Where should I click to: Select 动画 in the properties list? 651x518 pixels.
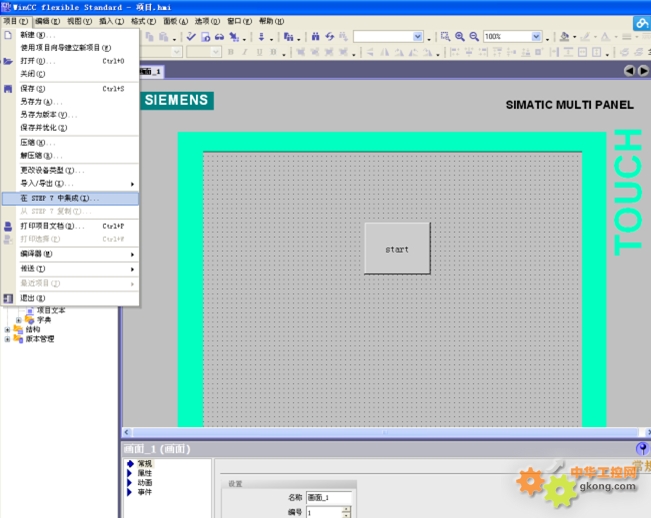[145, 483]
